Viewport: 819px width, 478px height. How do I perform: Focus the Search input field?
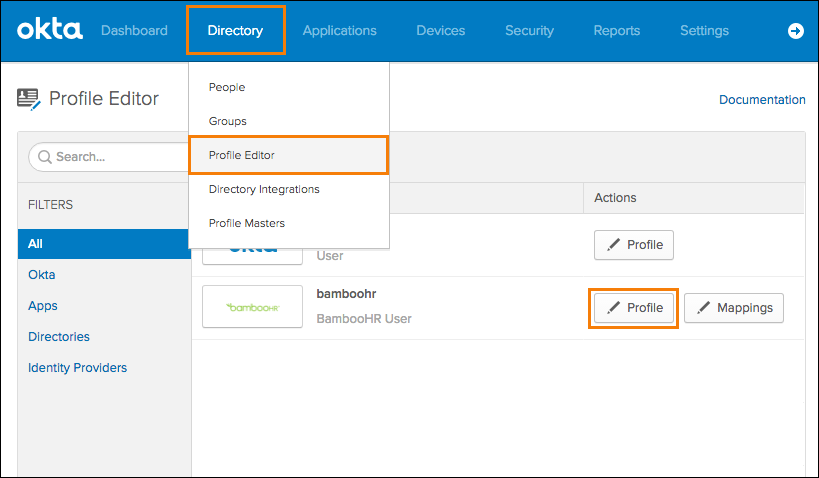point(110,157)
